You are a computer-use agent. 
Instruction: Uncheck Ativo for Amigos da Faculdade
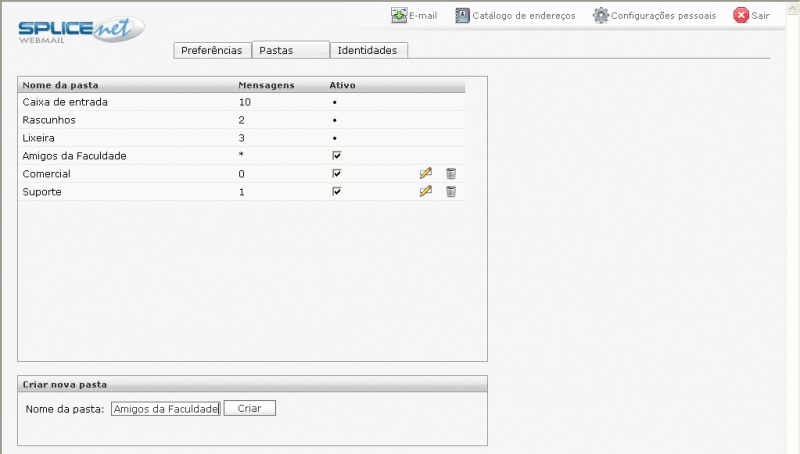[x=336, y=155]
